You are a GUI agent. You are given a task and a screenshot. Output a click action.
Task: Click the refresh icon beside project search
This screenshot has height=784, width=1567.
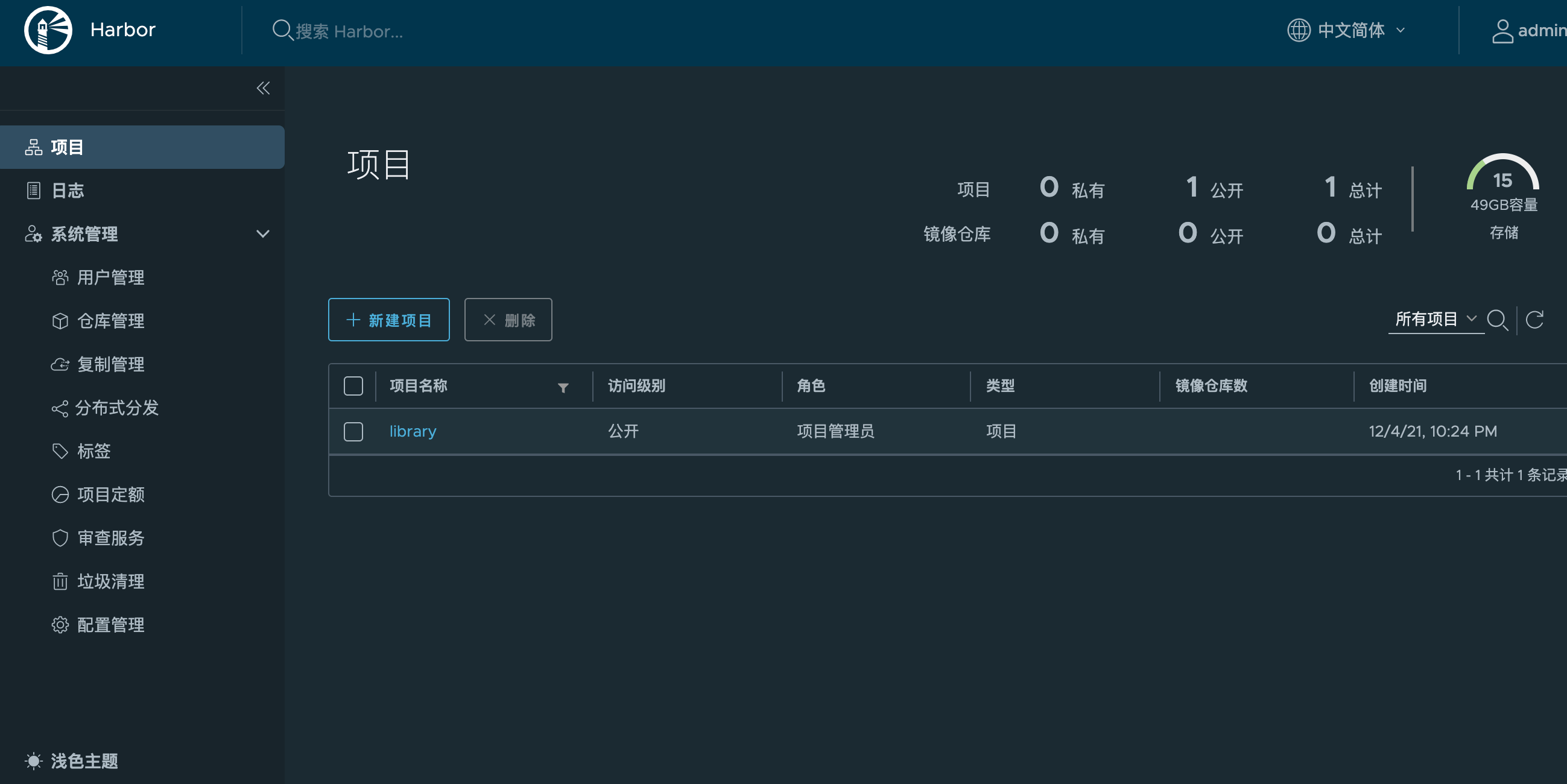(1534, 319)
